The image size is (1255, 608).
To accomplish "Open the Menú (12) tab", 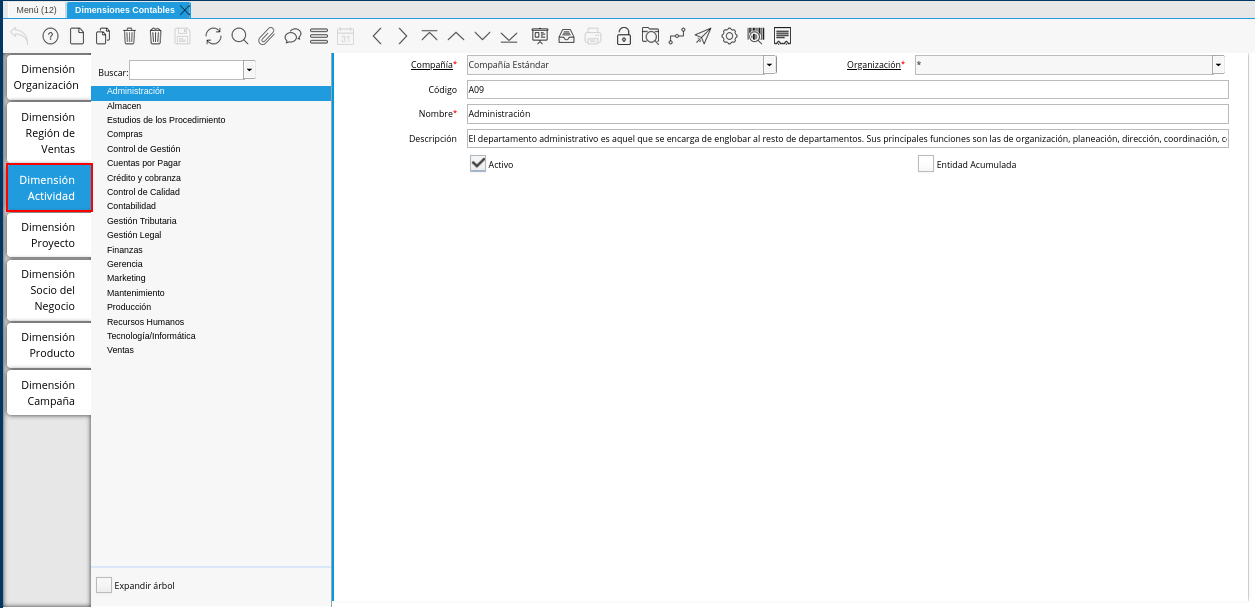I will (36, 10).
